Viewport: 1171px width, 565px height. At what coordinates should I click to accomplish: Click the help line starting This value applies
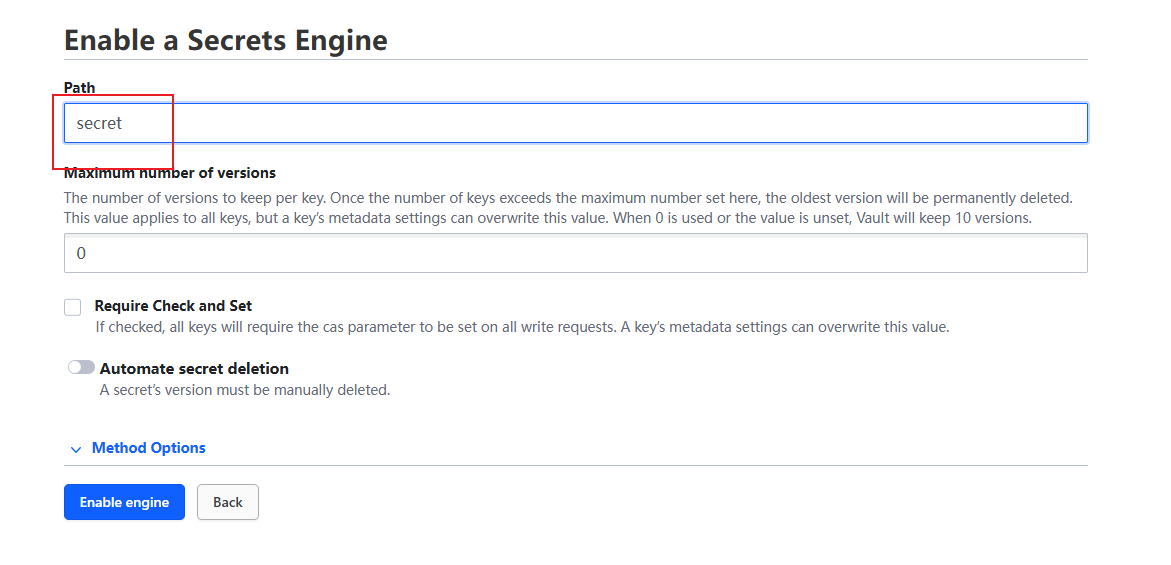coord(547,217)
